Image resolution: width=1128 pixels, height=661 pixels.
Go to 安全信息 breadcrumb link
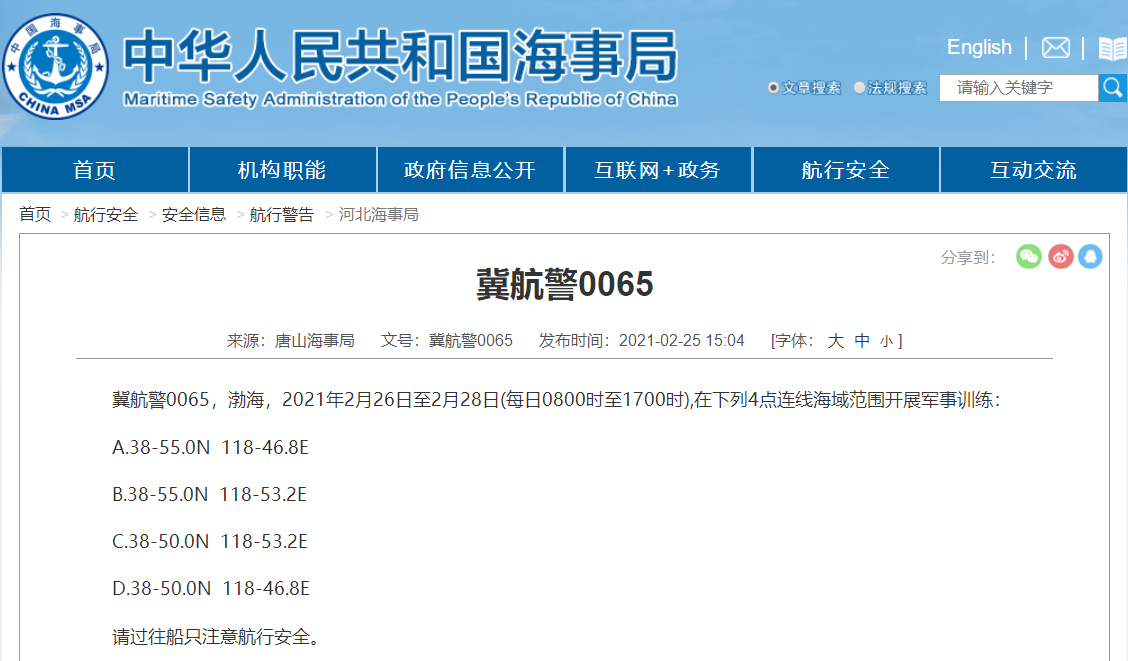194,214
